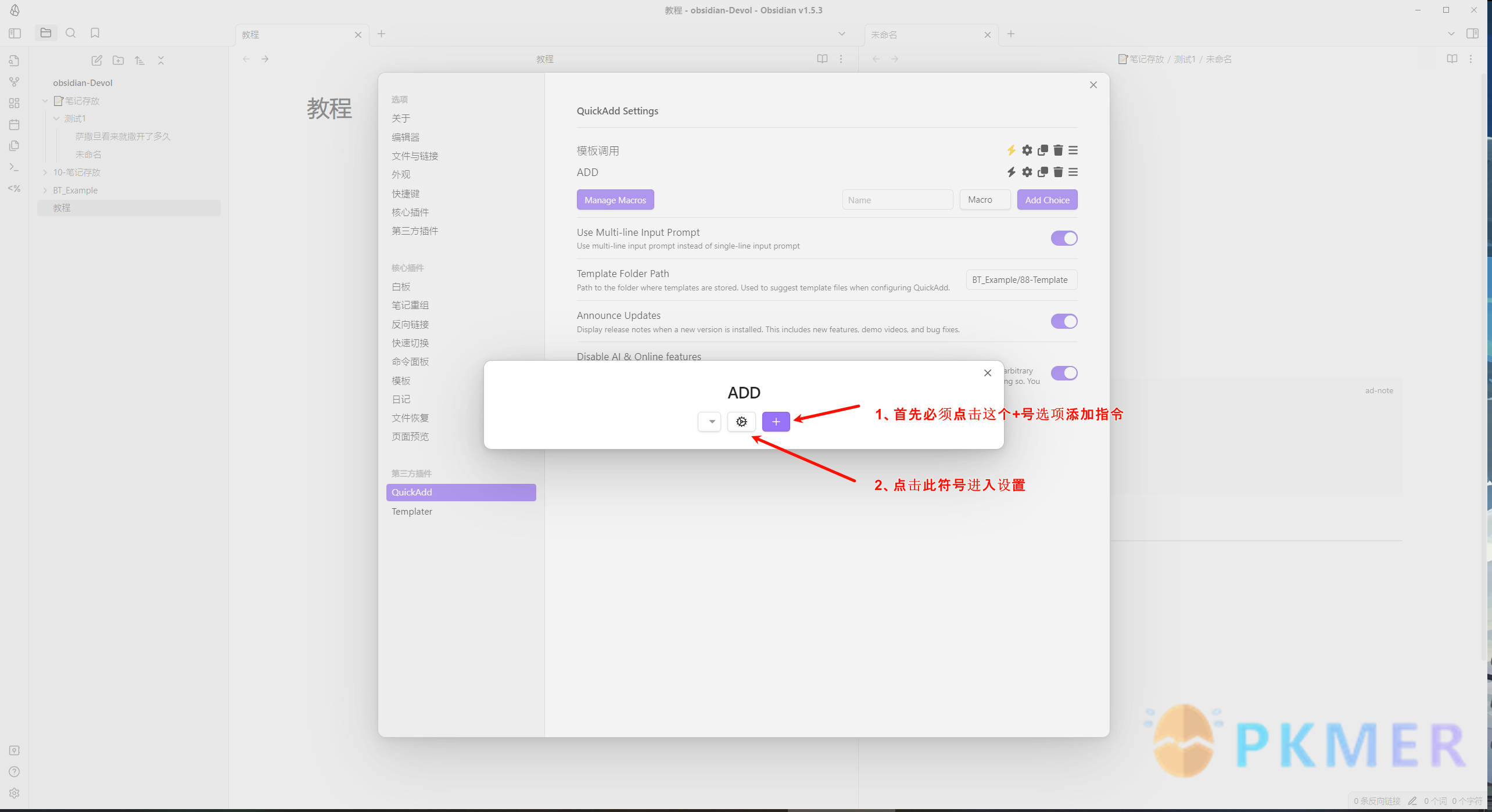Toggle the left sidebar
This screenshot has width=1492, height=812.
15,33
